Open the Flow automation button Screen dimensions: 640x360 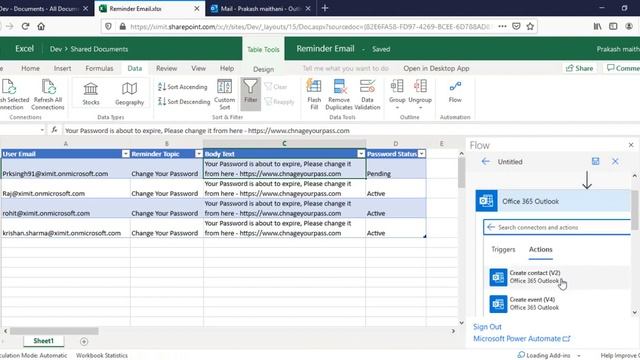point(455,92)
